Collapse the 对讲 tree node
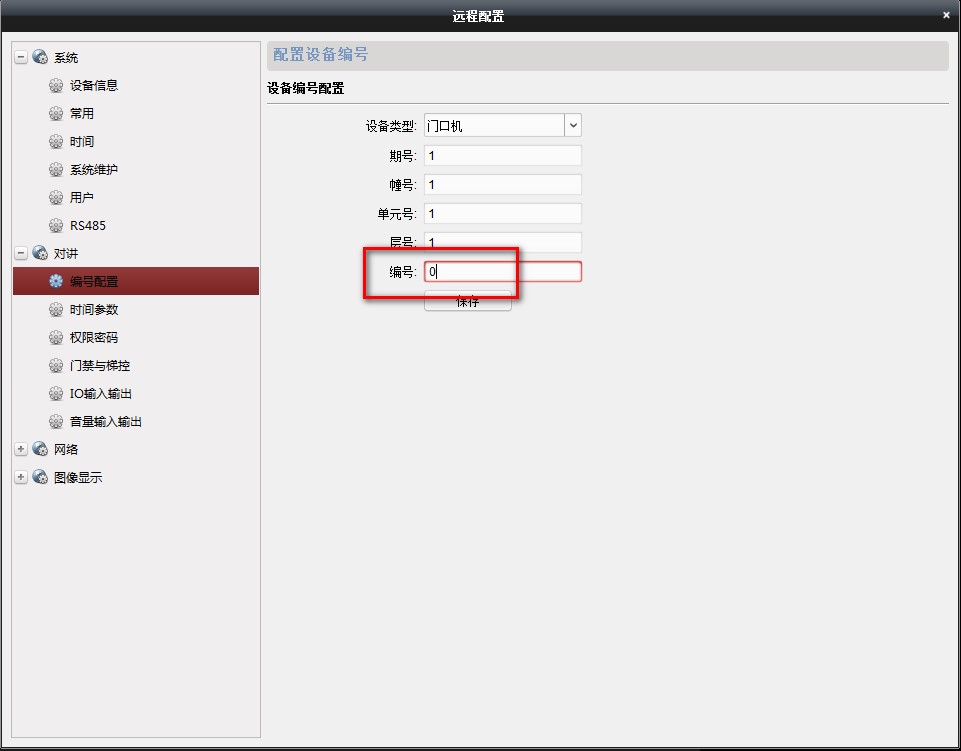The width and height of the screenshot is (961, 751). [21, 254]
